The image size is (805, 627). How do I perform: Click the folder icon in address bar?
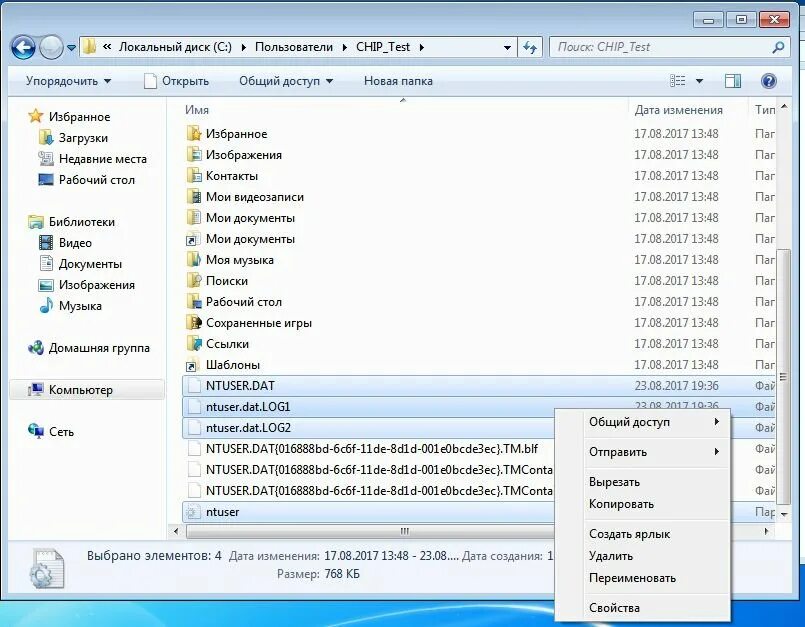point(89,47)
